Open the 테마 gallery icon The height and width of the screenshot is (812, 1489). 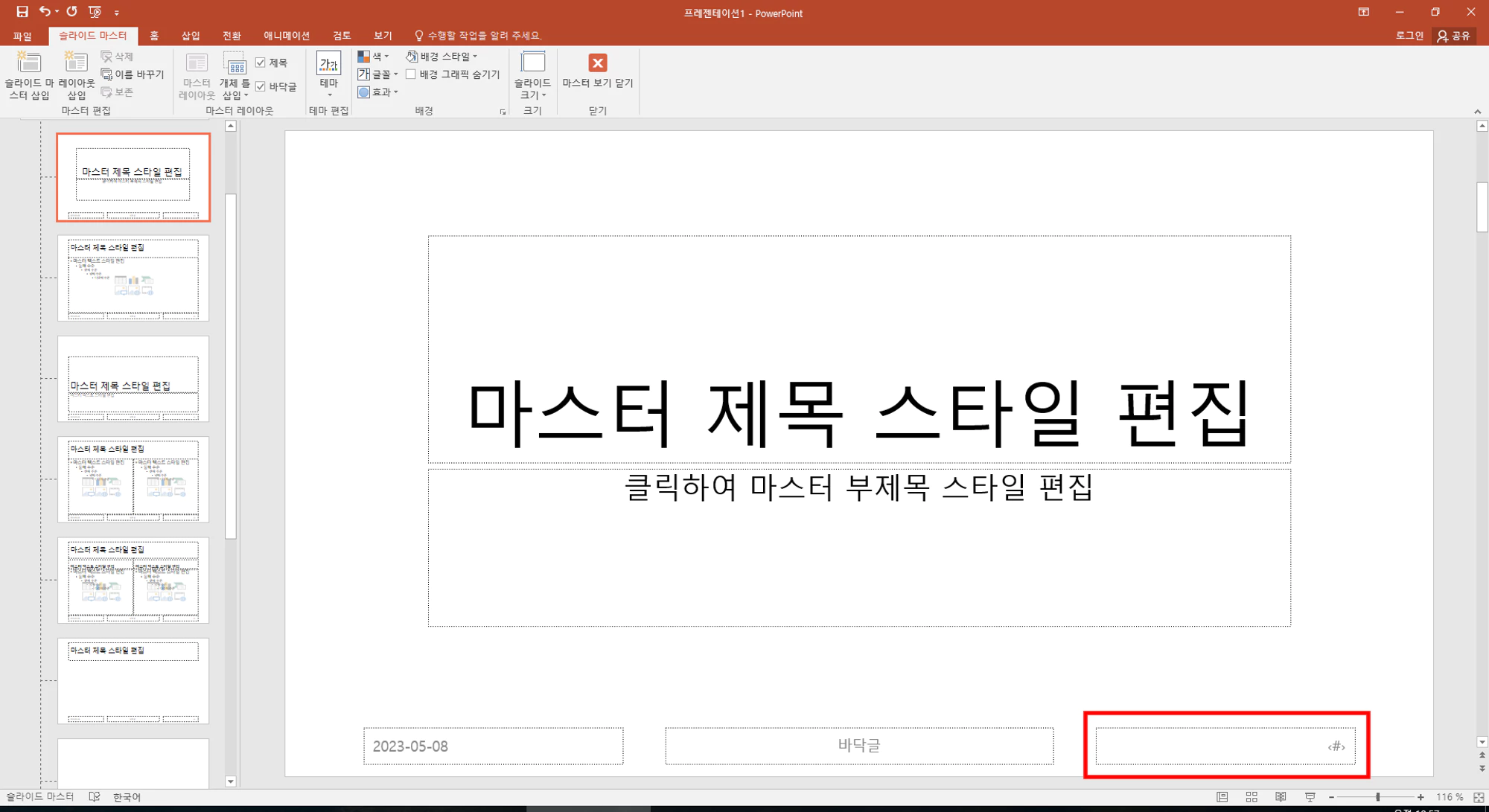[328, 74]
